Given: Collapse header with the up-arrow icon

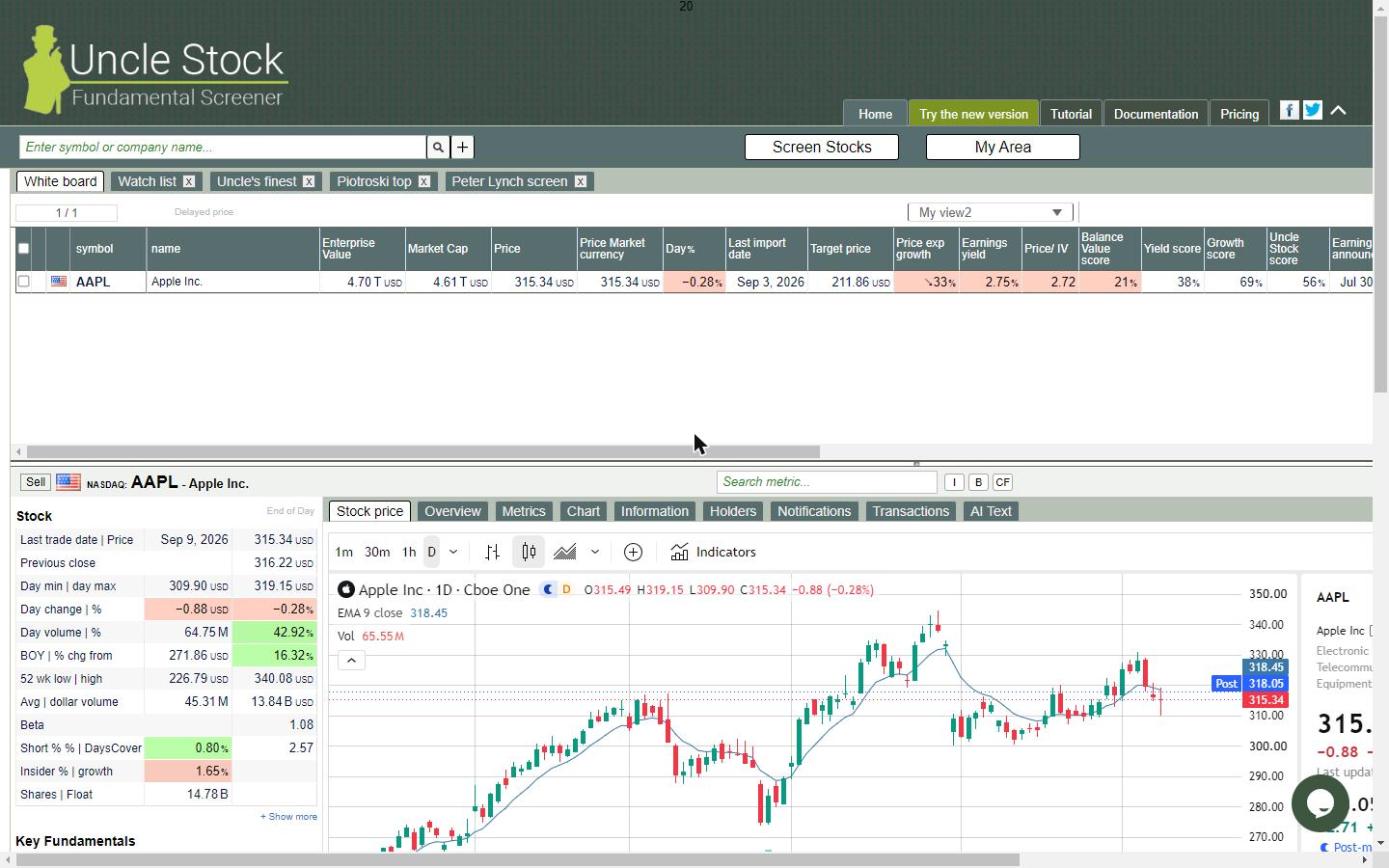Looking at the screenshot, I should pos(1338,110).
